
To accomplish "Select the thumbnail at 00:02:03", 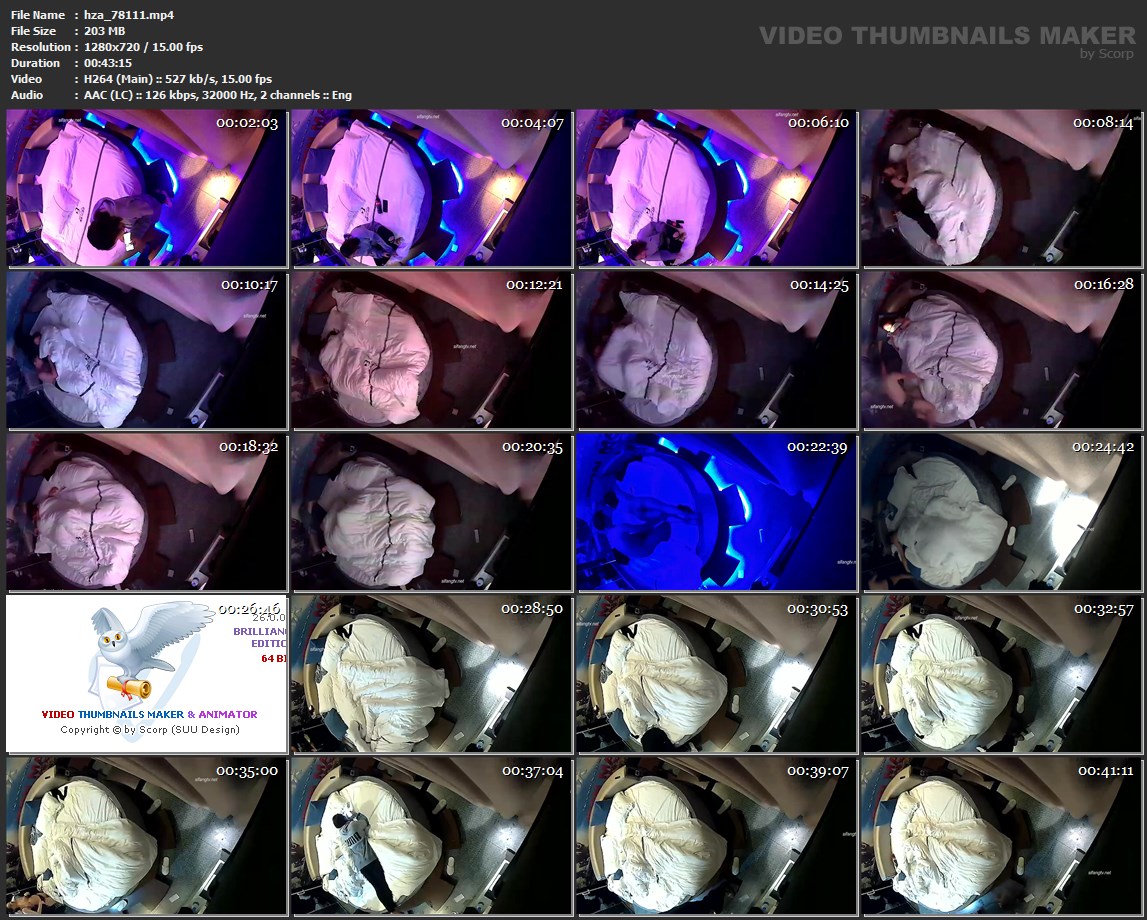I will tap(146, 188).
